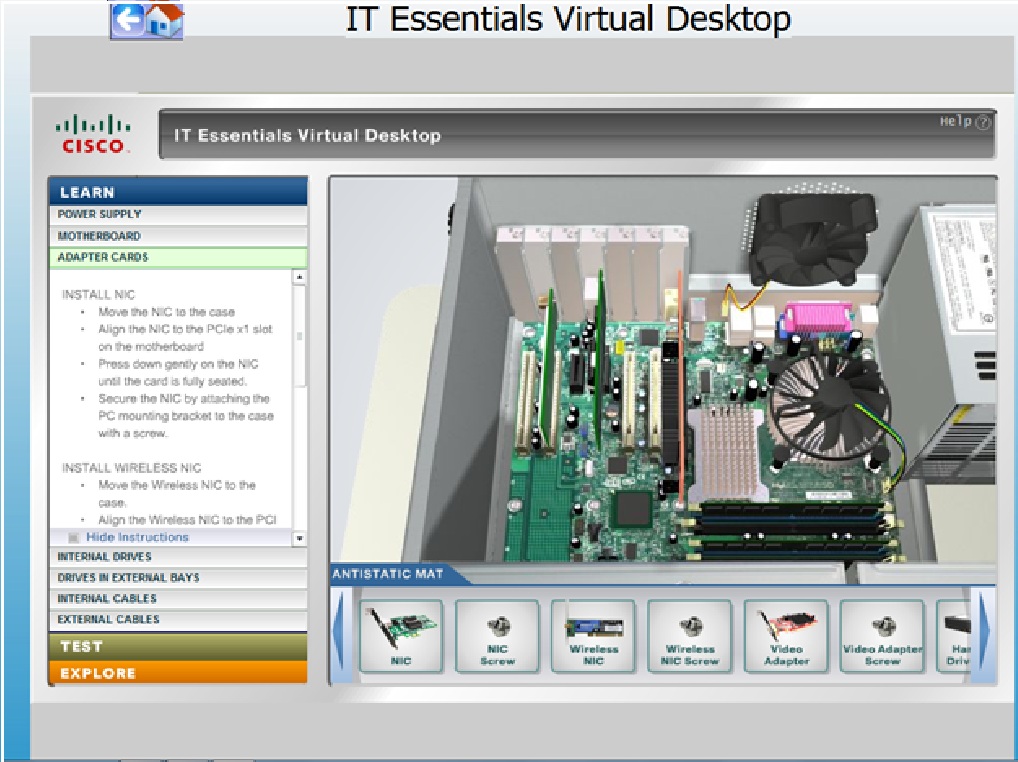The width and height of the screenshot is (1018, 762).
Task: Open the LEARN menu header
Action: point(177,191)
